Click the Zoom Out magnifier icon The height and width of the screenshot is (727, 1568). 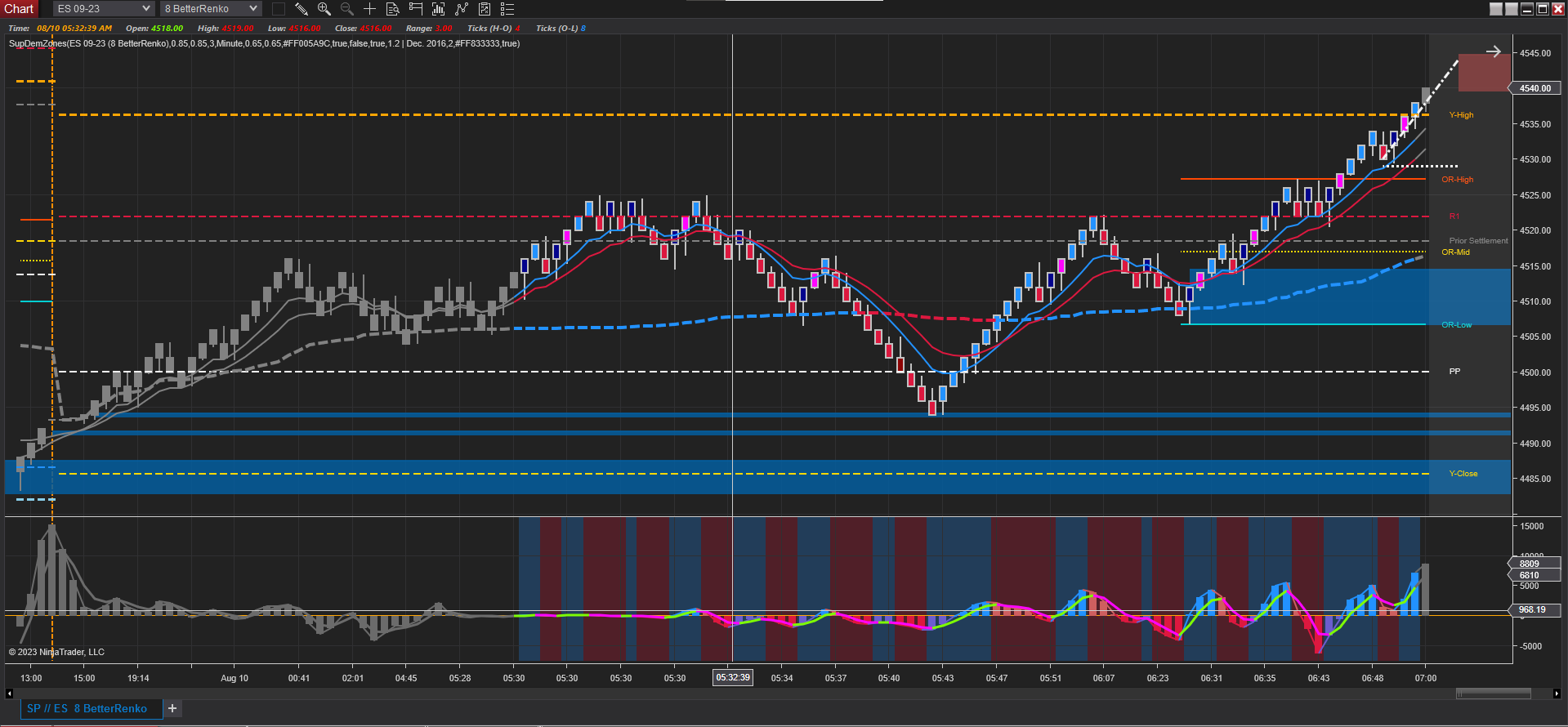pyautogui.click(x=347, y=9)
